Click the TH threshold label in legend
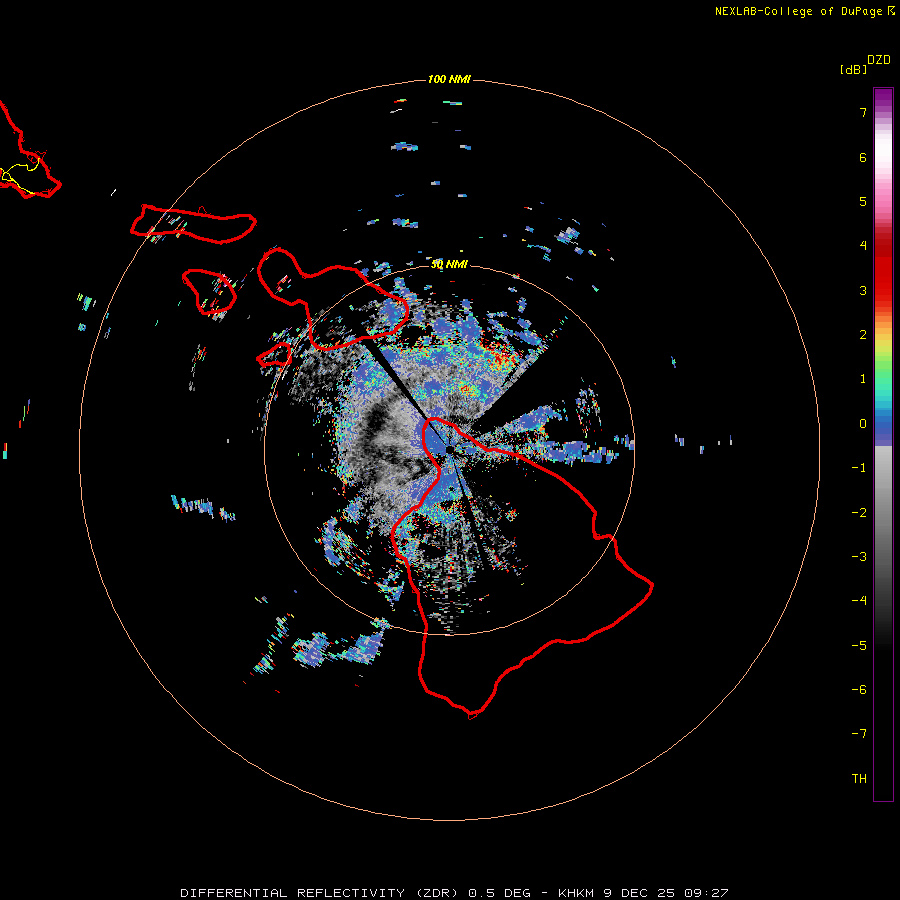Screen dimensions: 900x900 pyautogui.click(x=859, y=779)
